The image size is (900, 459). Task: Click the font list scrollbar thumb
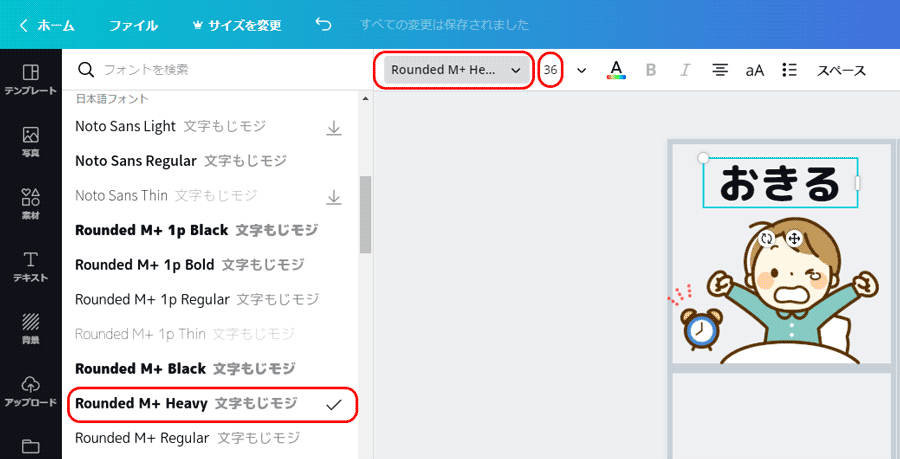(365, 215)
